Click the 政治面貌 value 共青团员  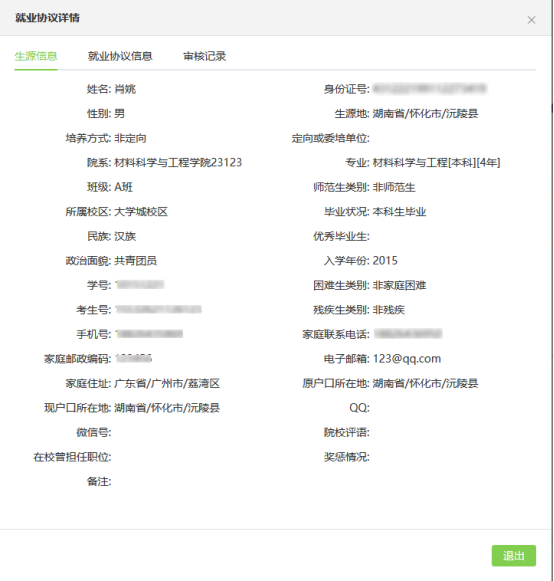click(136, 261)
